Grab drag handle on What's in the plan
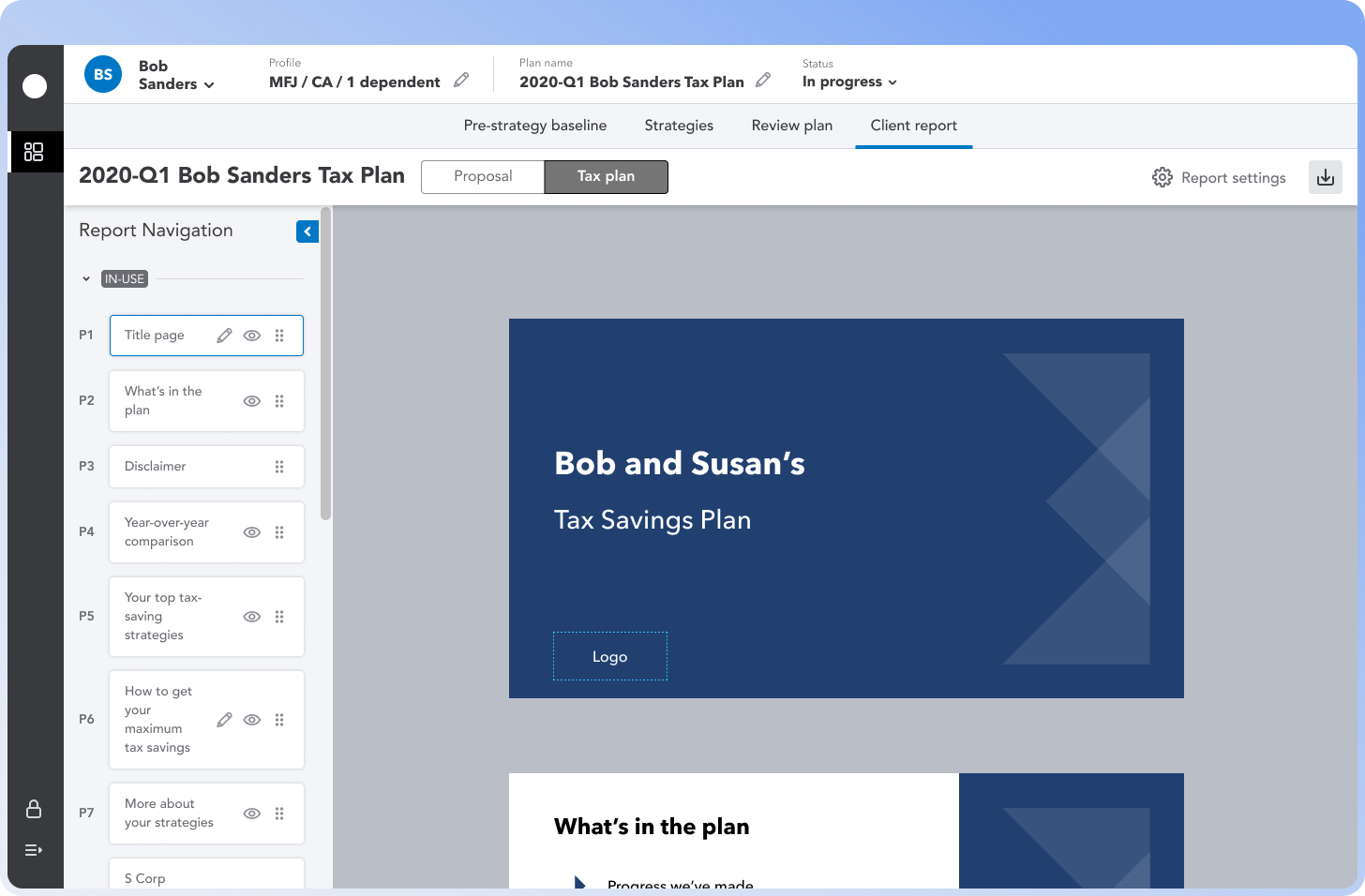This screenshot has width=1365, height=896. pyautogui.click(x=279, y=401)
